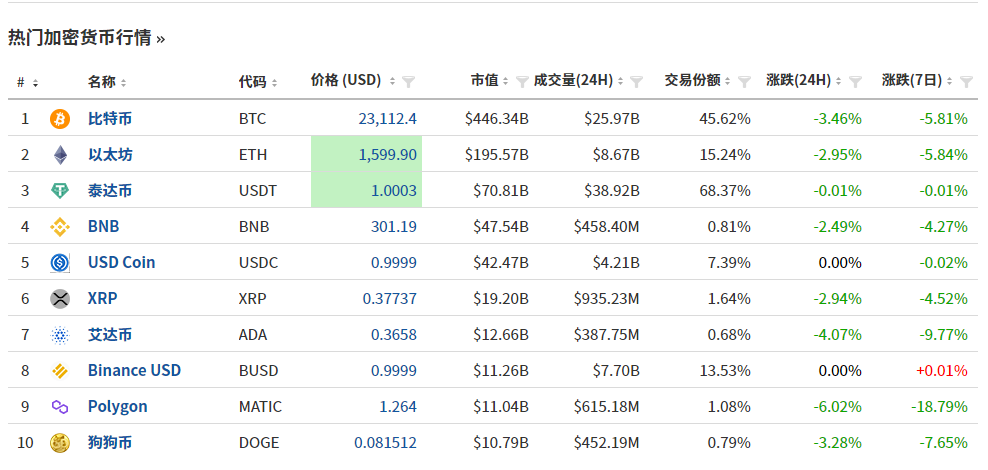Open the 市值 column filter funnel
This screenshot has height=470, width=988.
(x=521, y=82)
